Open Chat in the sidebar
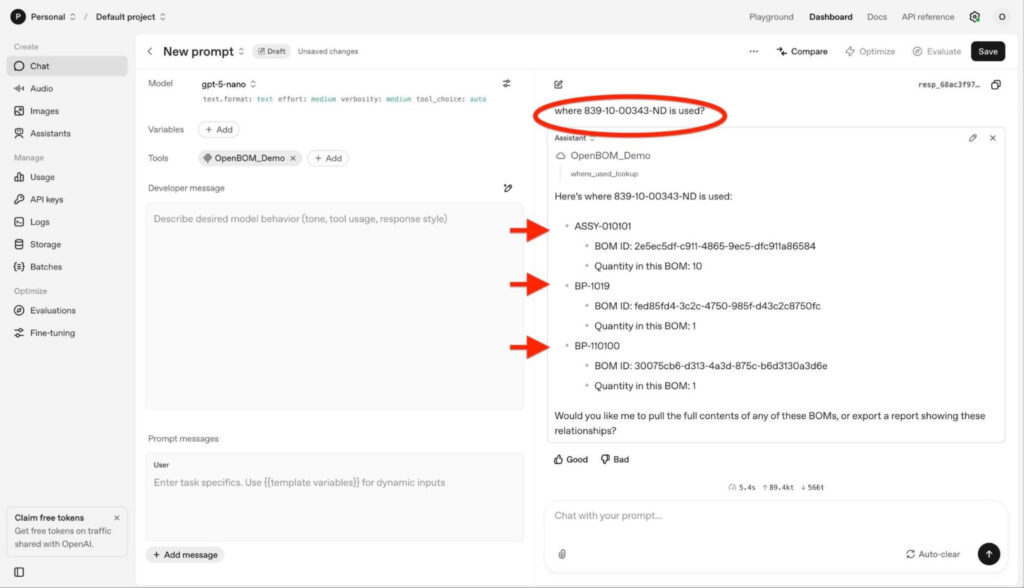Viewport: 1024px width, 588px height. 67,66
